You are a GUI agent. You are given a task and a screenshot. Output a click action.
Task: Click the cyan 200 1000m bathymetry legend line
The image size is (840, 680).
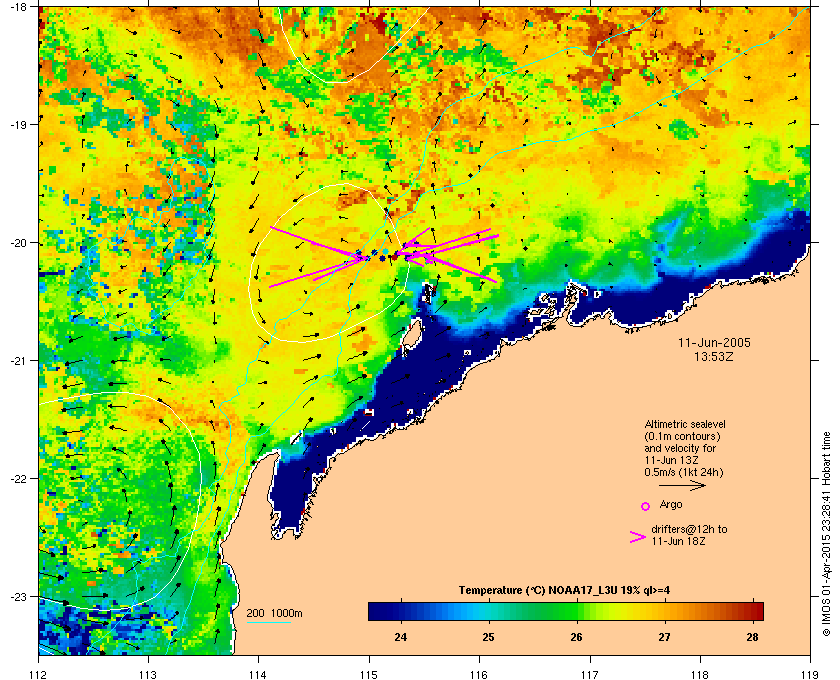268,623
